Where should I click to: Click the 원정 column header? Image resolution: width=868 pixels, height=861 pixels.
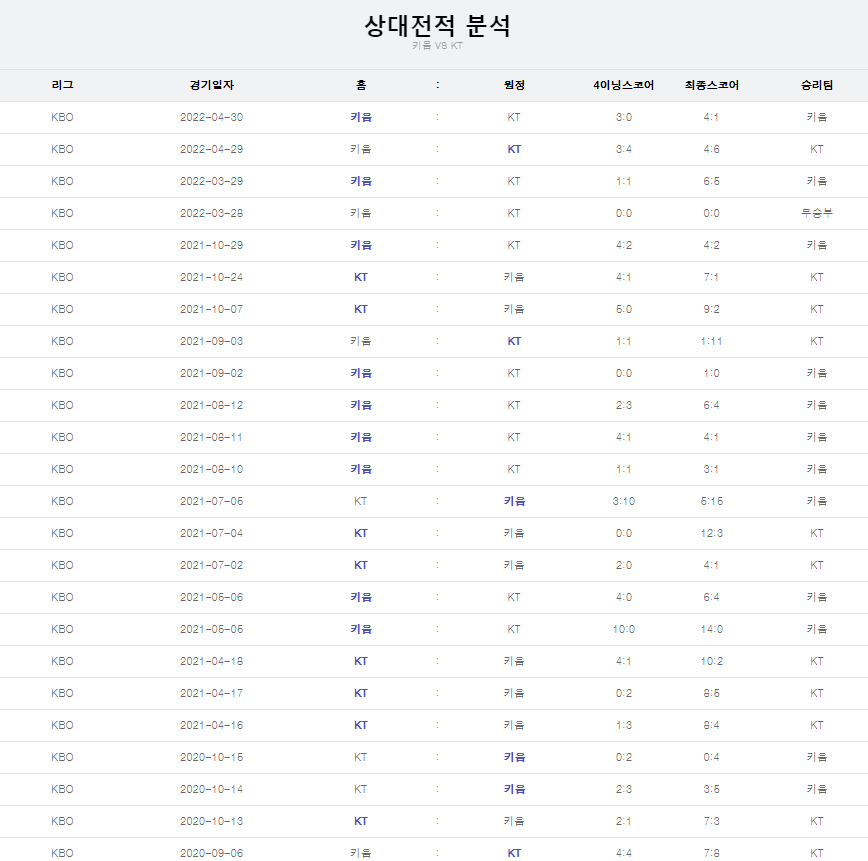514,85
